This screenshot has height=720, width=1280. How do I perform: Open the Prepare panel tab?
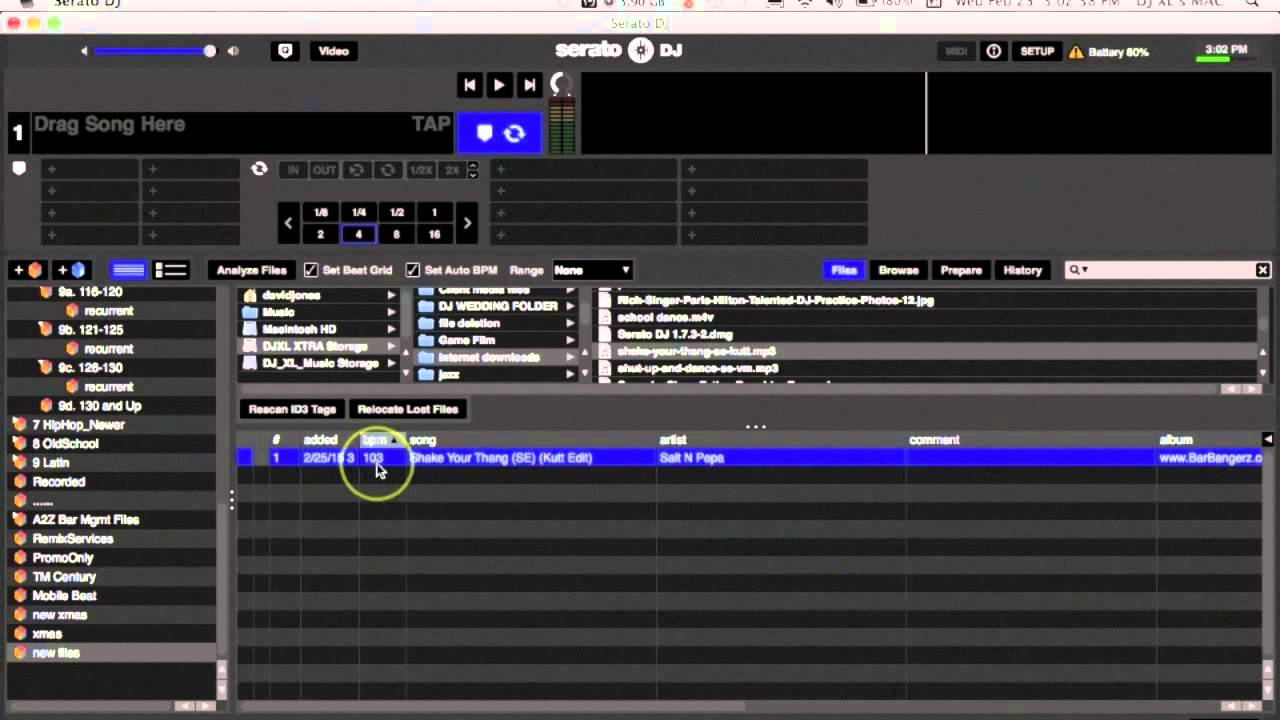click(961, 270)
